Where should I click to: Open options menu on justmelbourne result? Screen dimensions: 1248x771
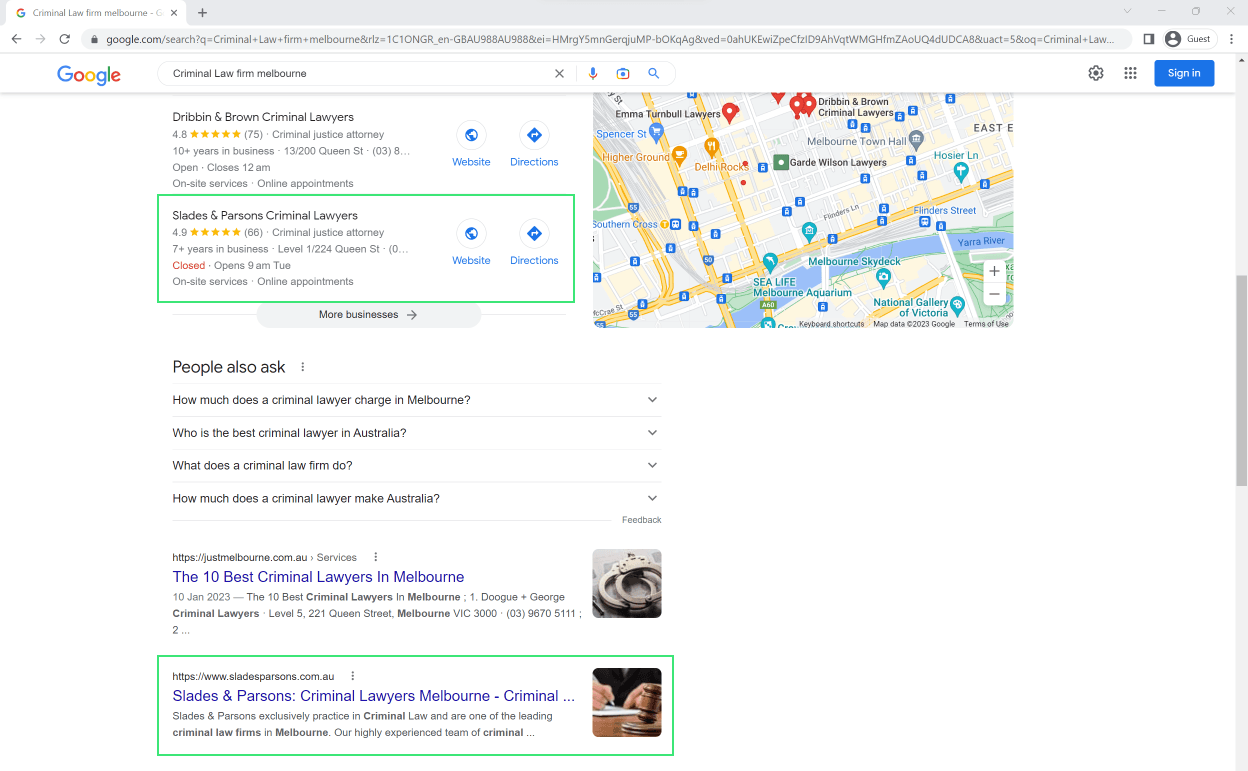(375, 556)
